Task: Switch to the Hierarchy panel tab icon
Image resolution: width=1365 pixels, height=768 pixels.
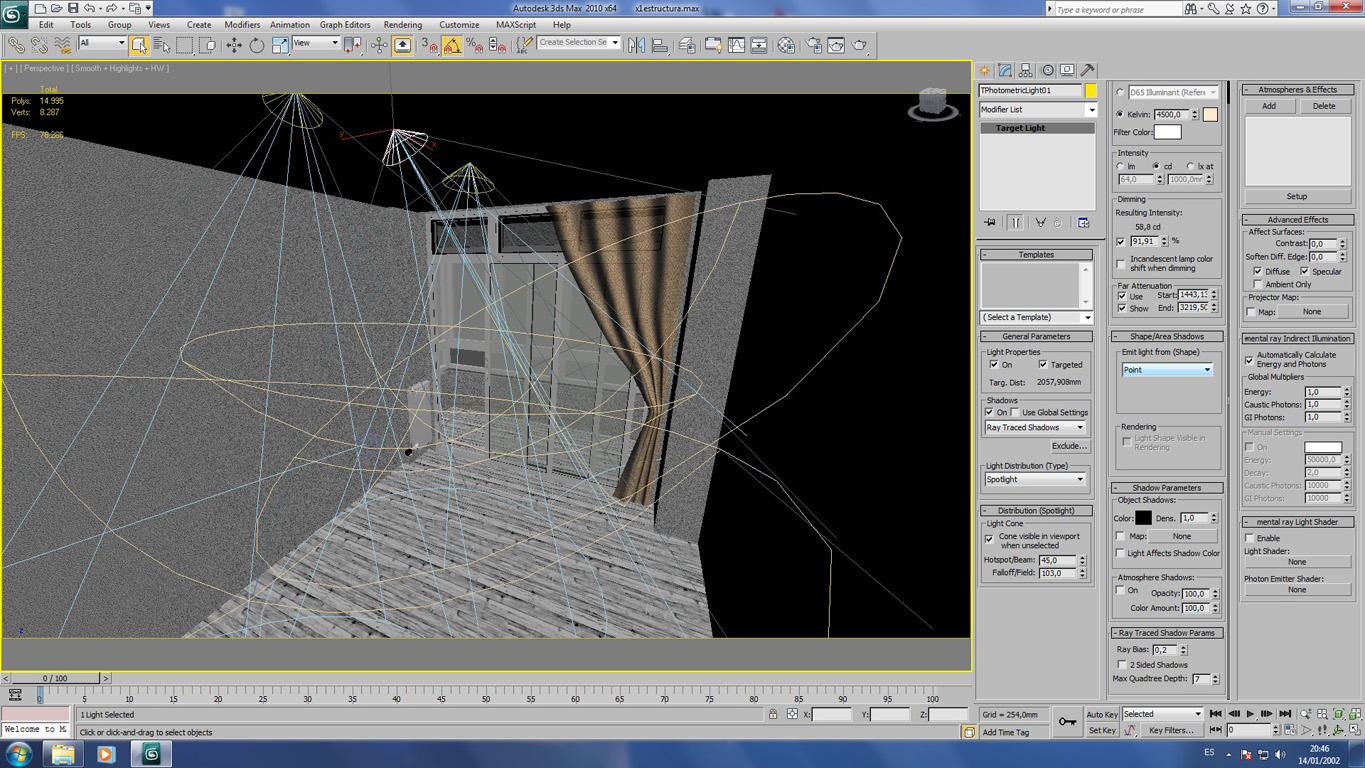Action: pyautogui.click(x=1026, y=71)
